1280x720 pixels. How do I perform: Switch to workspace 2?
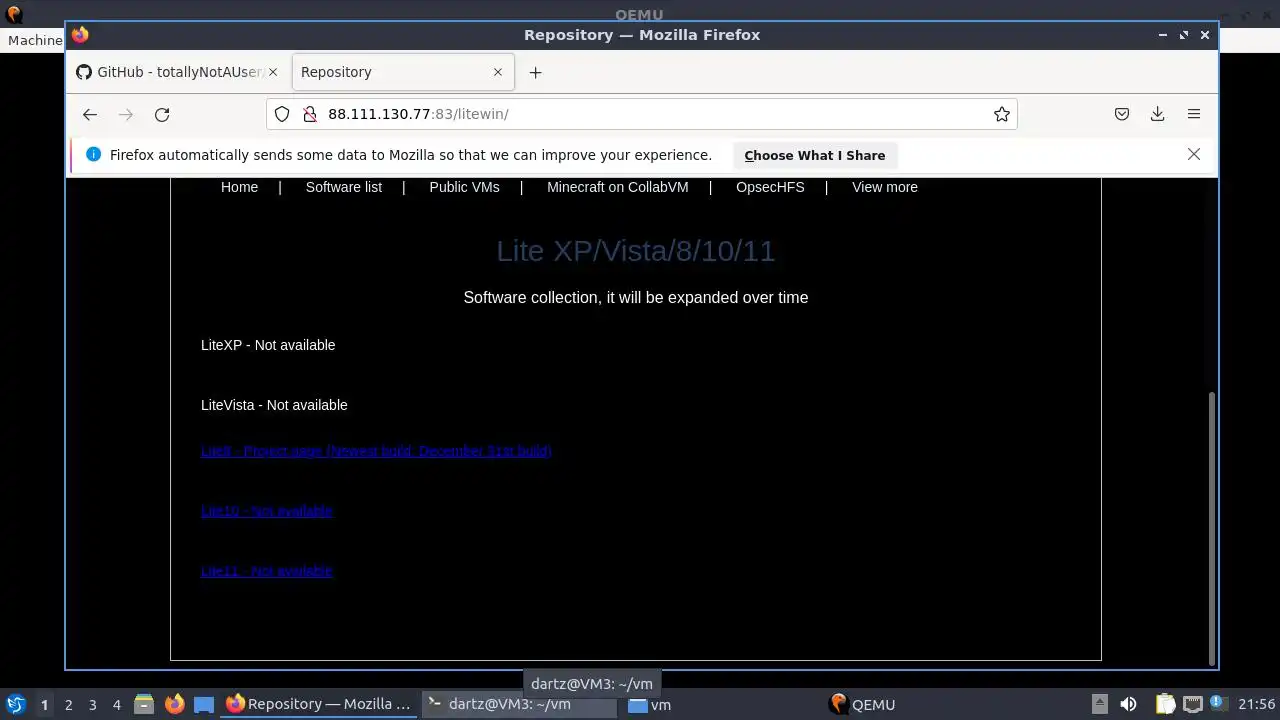(x=68, y=704)
